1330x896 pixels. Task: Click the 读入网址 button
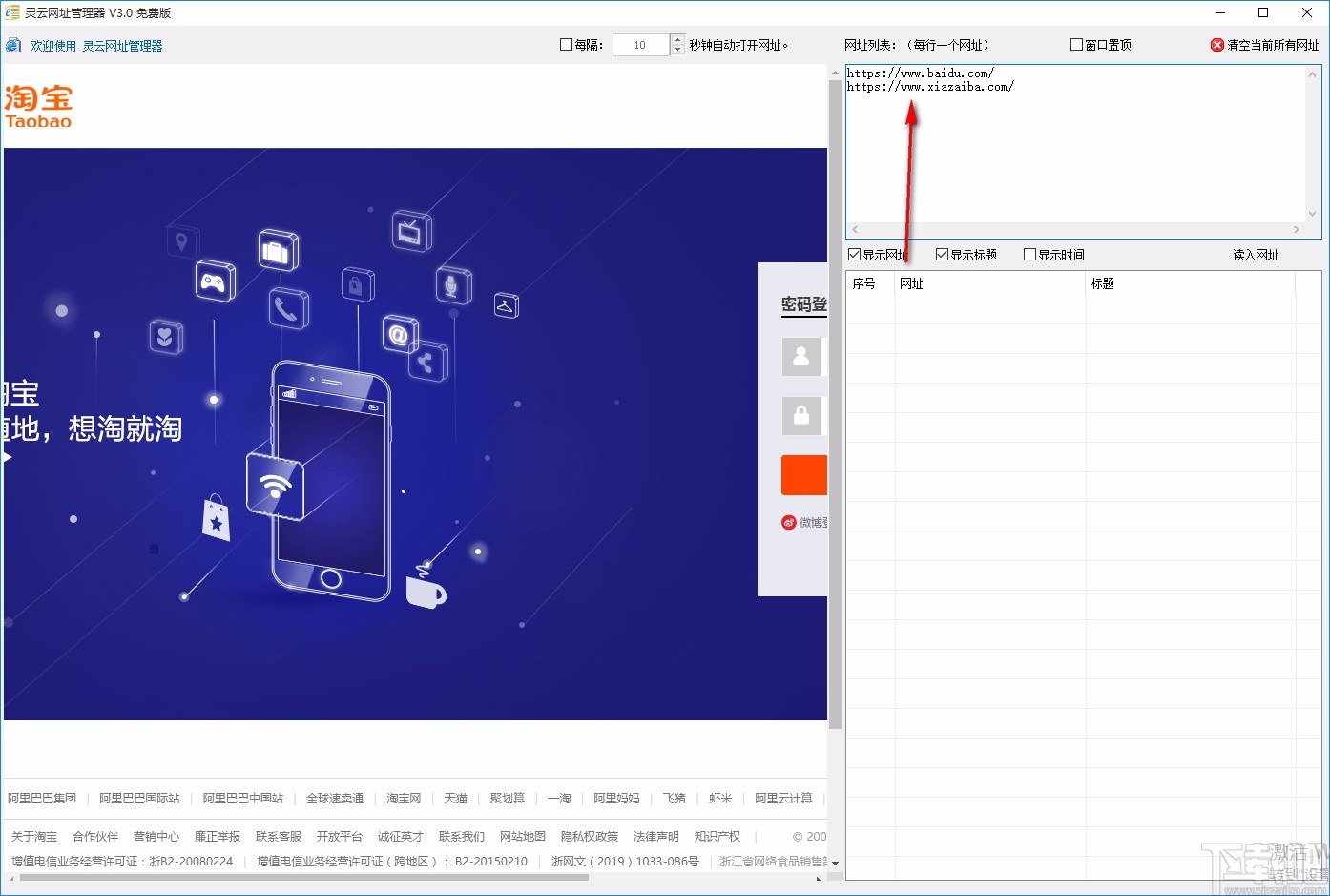point(1256,255)
